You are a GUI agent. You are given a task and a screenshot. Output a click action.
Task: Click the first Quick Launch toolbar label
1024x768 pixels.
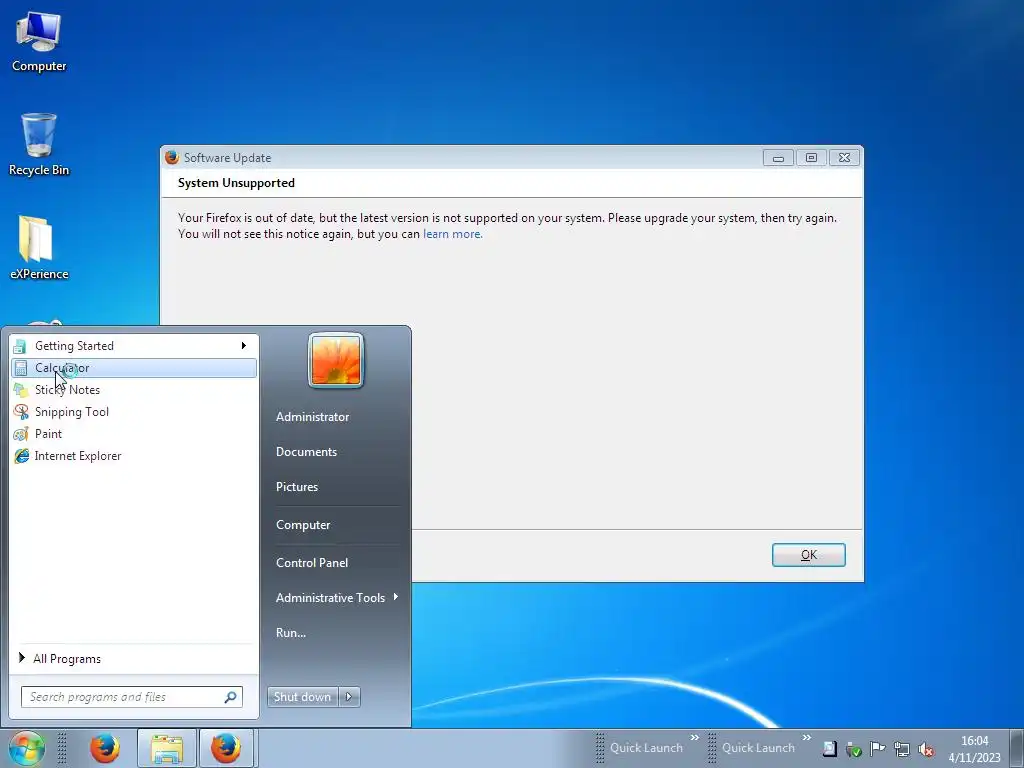click(647, 748)
